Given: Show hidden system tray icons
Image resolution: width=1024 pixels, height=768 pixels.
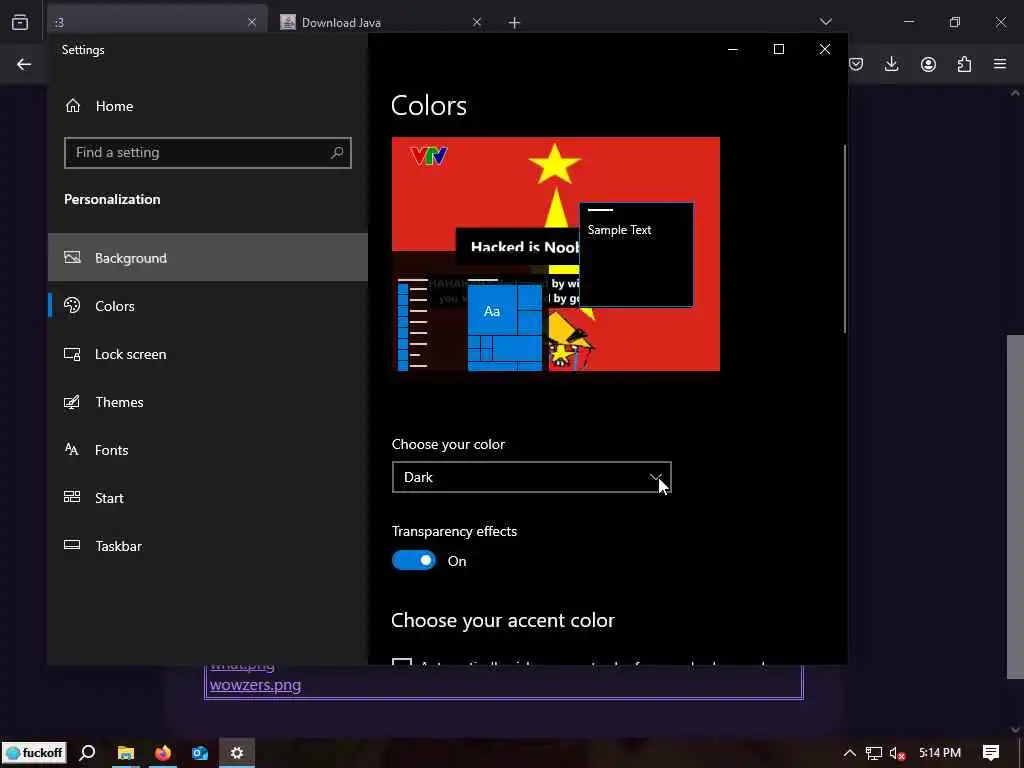Looking at the screenshot, I should pyautogui.click(x=849, y=753).
